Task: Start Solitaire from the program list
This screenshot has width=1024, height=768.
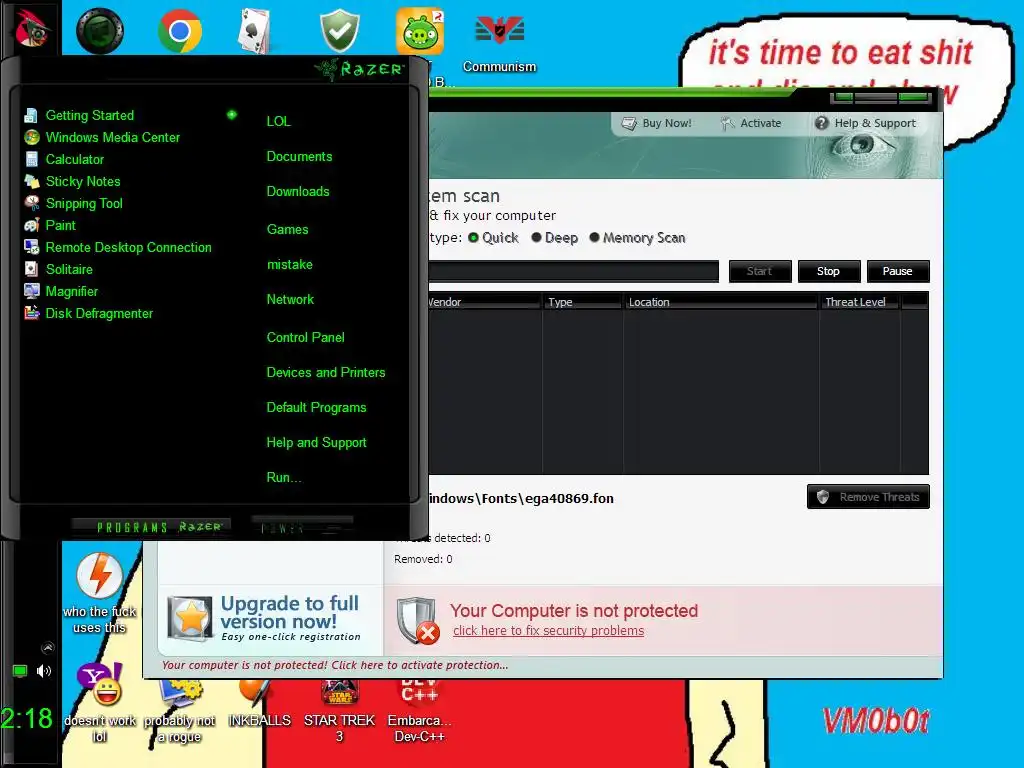Action: click(x=69, y=270)
